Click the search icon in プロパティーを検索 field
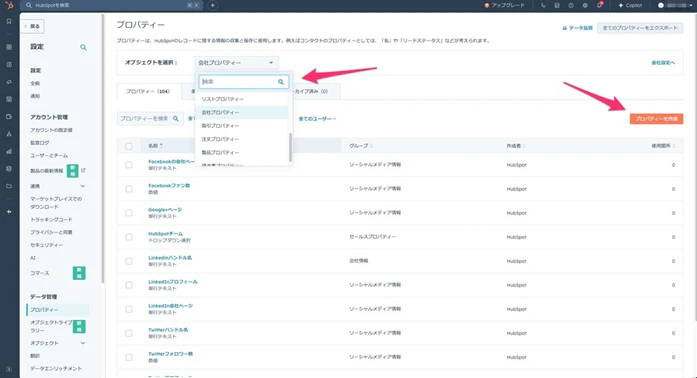 pos(176,119)
